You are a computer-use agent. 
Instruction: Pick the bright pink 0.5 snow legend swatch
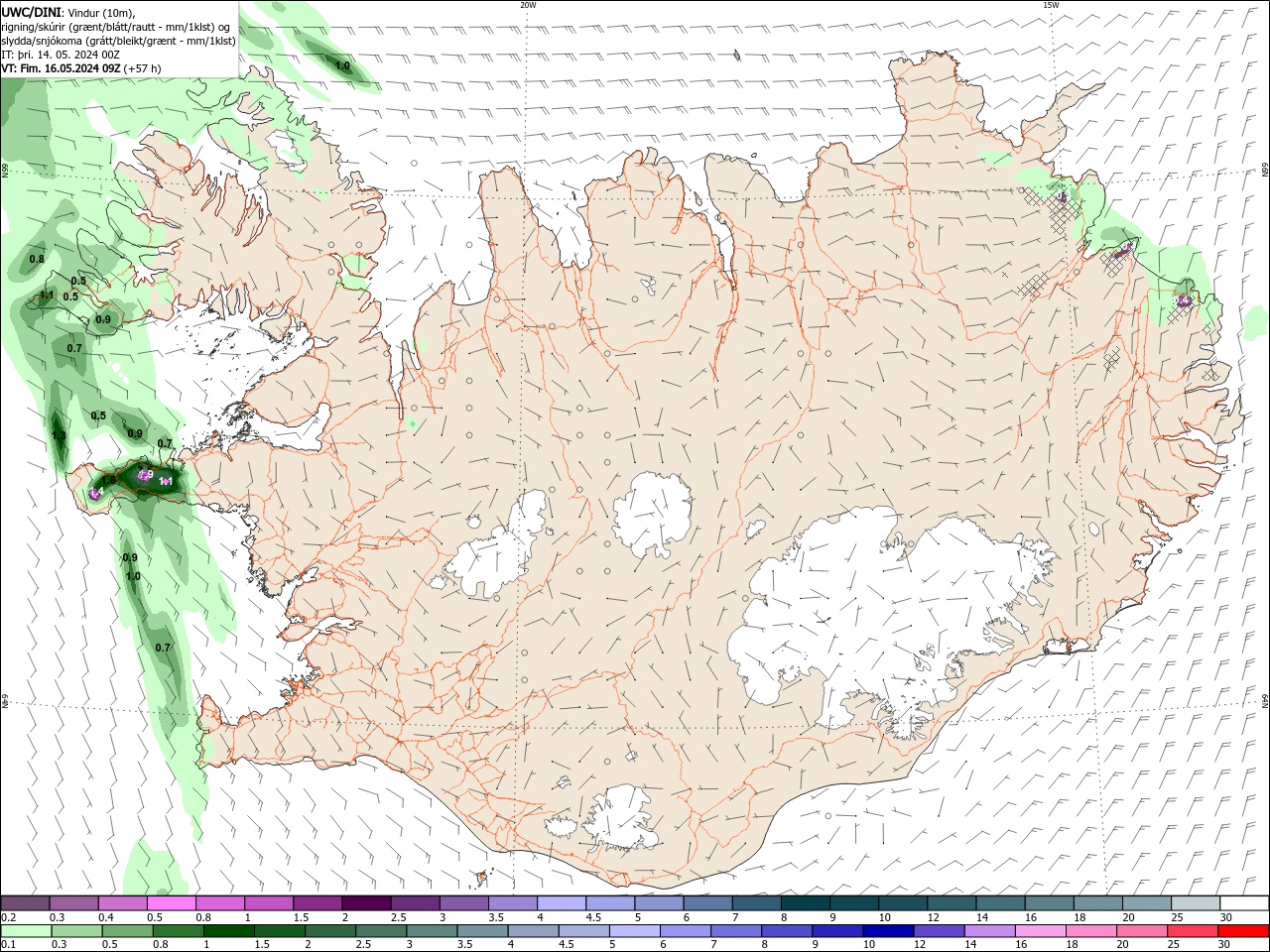(x=171, y=903)
